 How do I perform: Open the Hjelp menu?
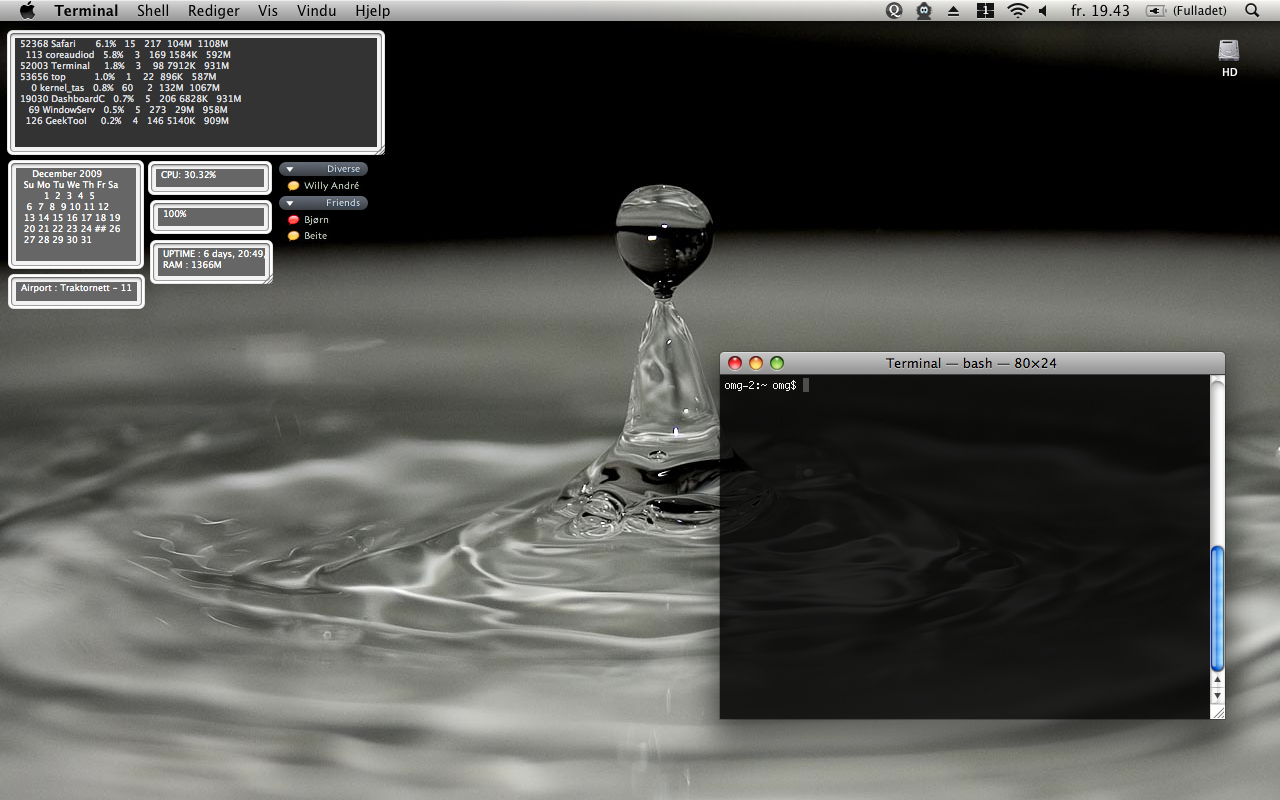click(372, 11)
